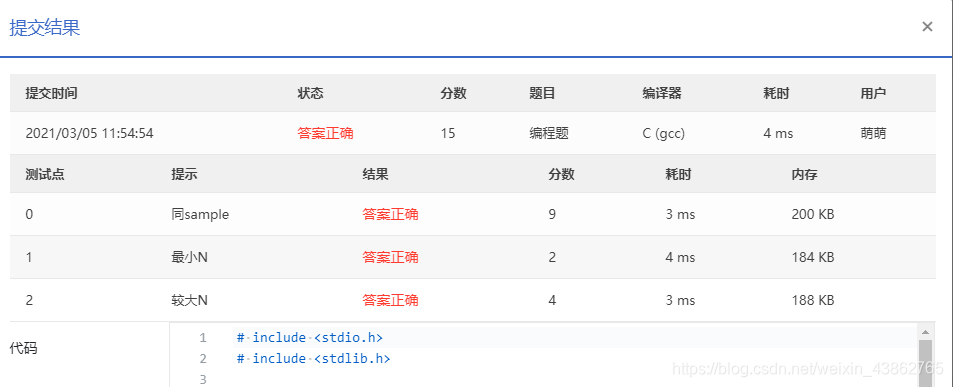Click the 提示 column header
Image resolution: width=953 pixels, height=387 pixels.
(184, 174)
